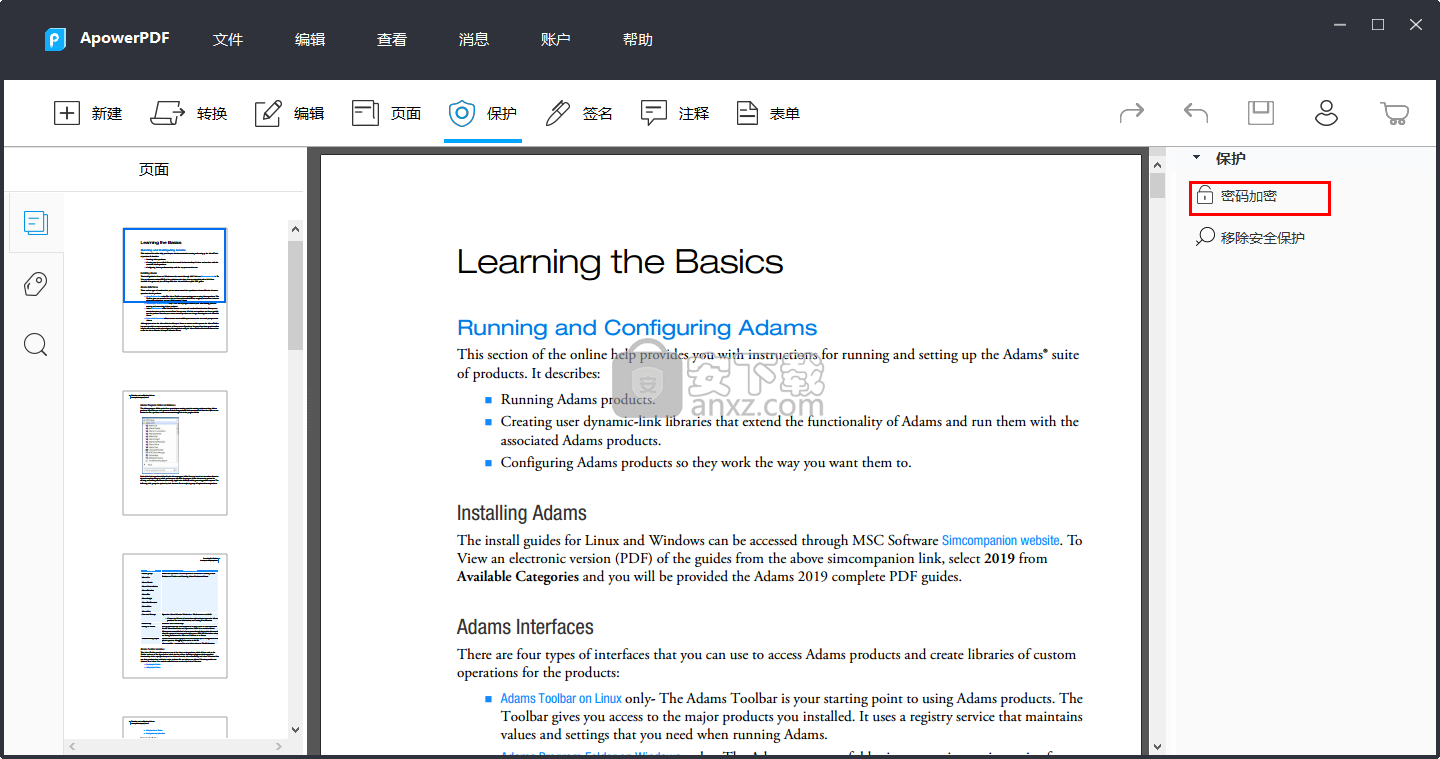Click the 'Installing Adams' heading
This screenshot has height=759, width=1440.
coord(522,513)
